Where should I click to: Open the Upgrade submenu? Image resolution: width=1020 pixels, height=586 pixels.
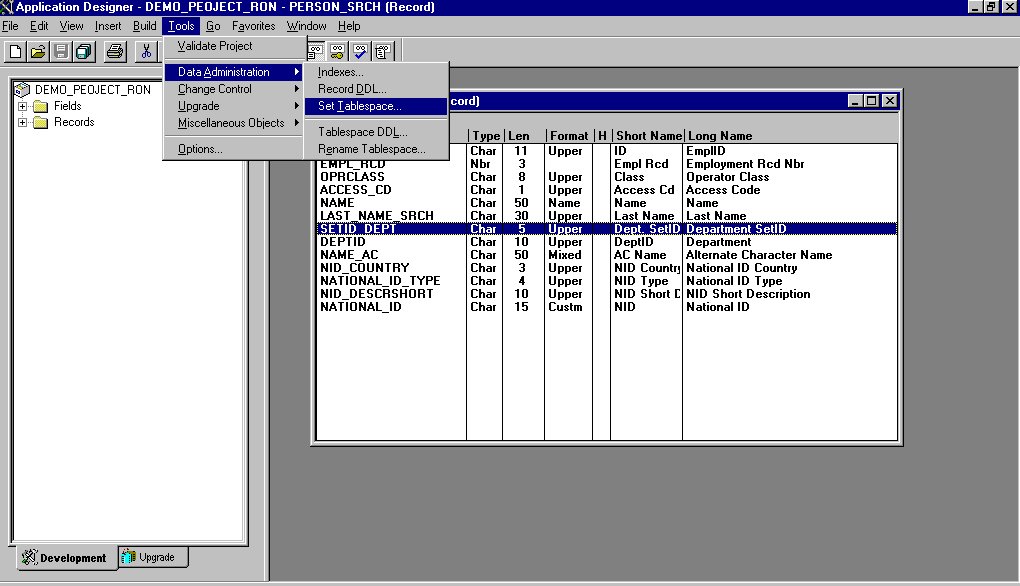[x=234, y=106]
